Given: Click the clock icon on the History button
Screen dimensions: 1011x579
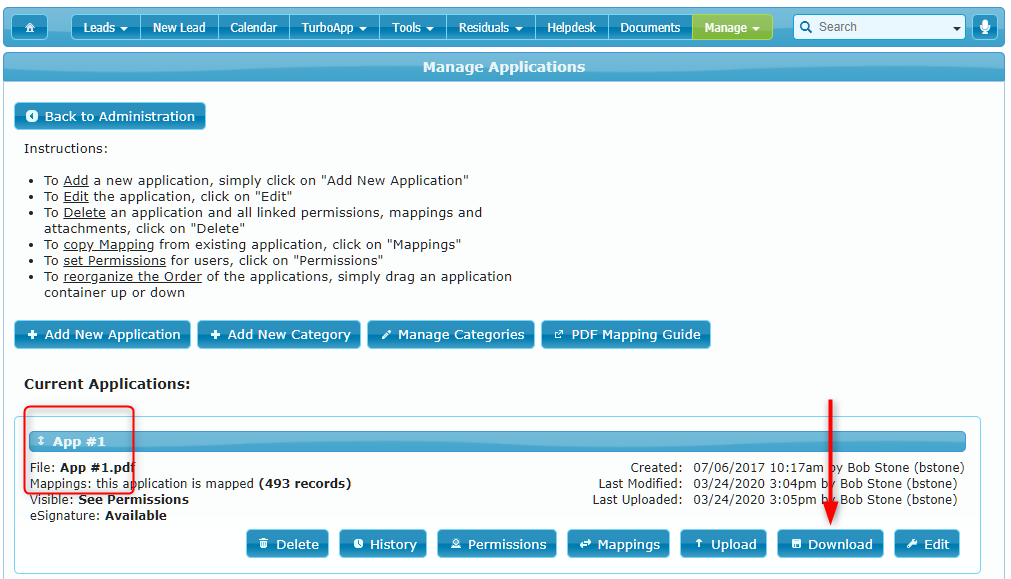Looking at the screenshot, I should tap(360, 543).
